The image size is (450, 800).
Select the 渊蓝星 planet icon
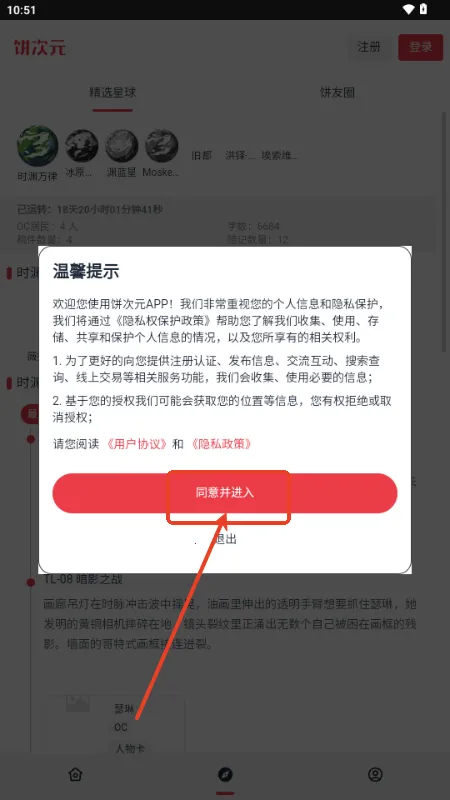[122, 146]
